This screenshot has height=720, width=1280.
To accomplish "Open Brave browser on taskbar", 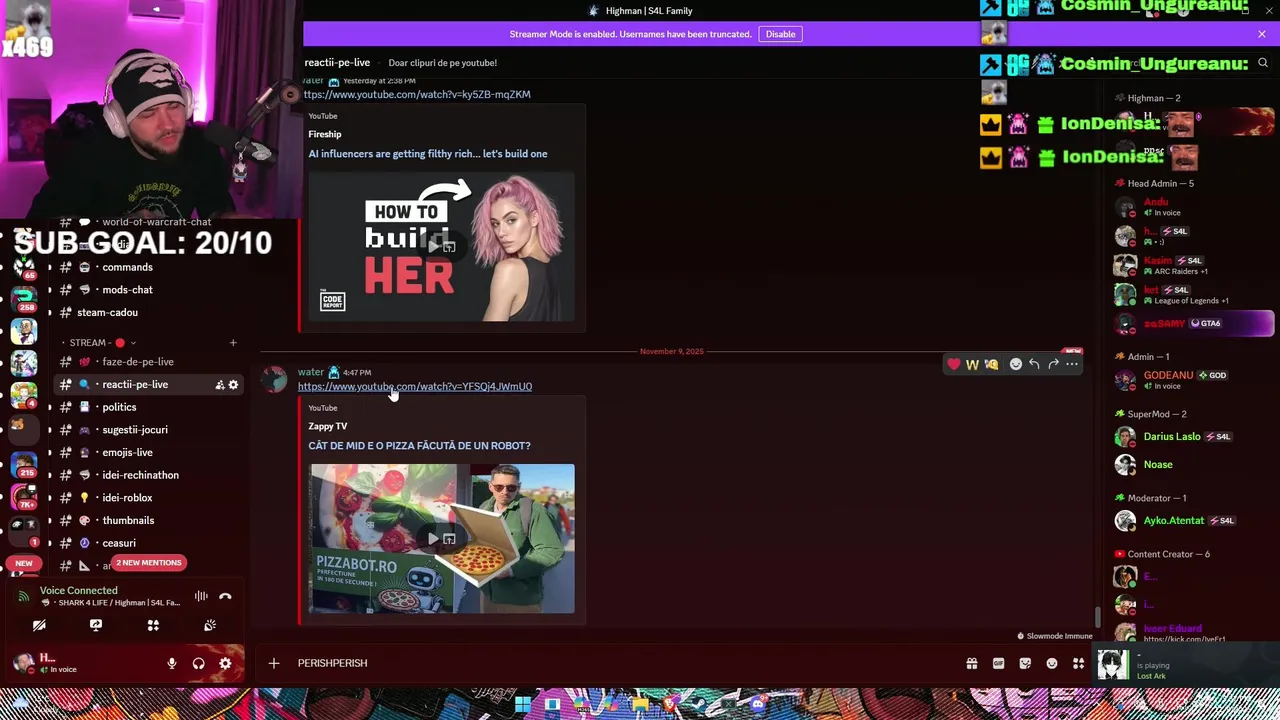I will (669, 704).
